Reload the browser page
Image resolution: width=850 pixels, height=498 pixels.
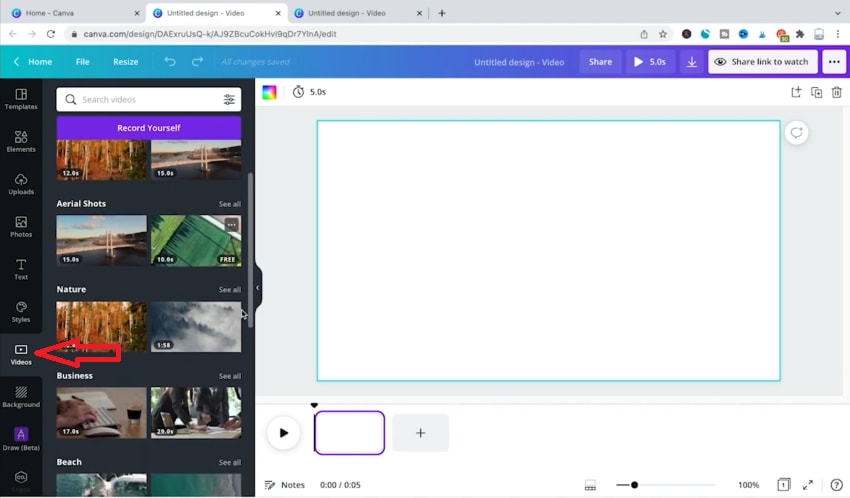pos(51,34)
